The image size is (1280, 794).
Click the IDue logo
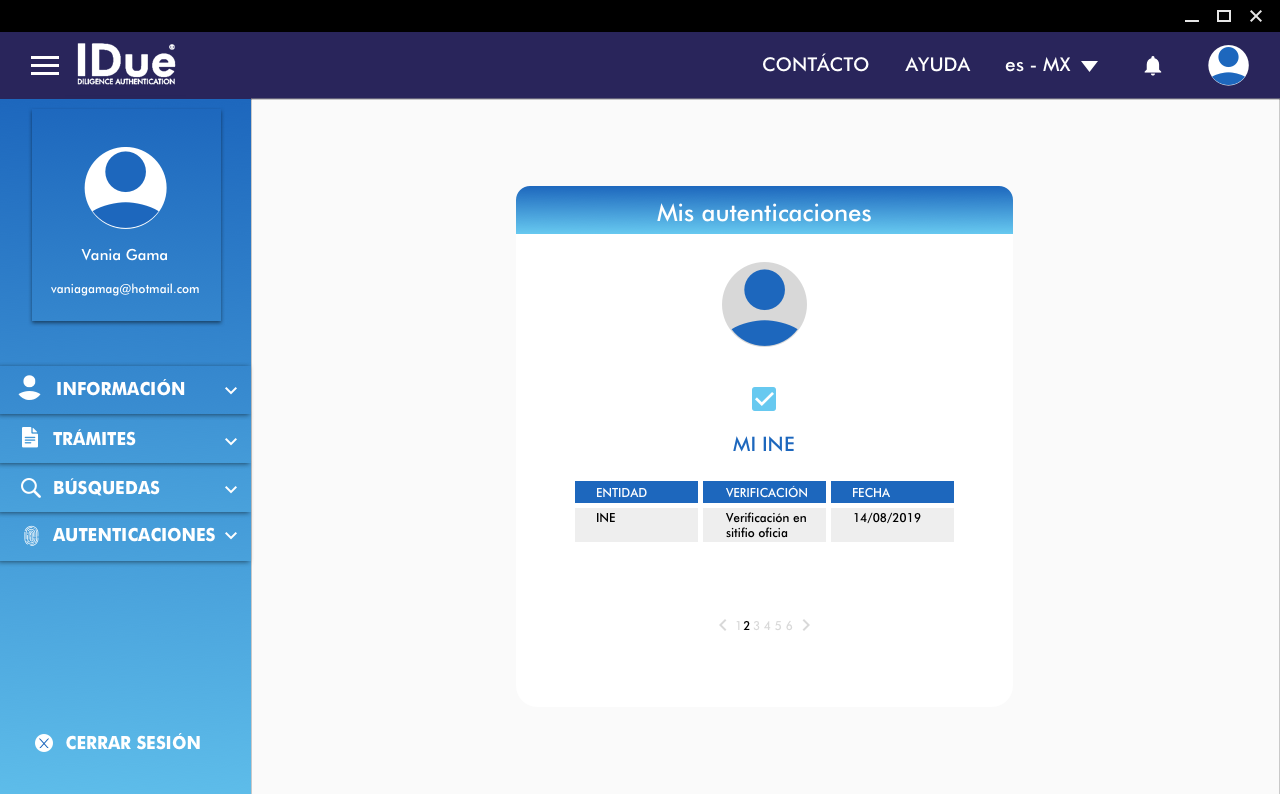tap(126, 64)
